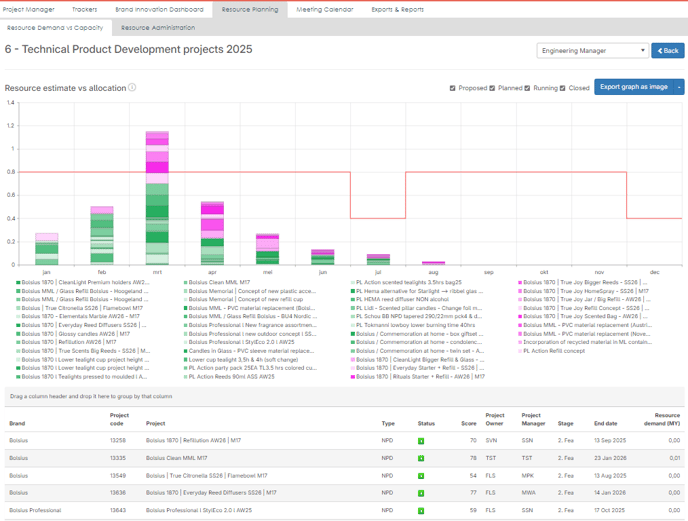The width and height of the screenshot is (688, 521).
Task: Click project True Citronella SS26 Flamebowl row
Action: pos(344,476)
